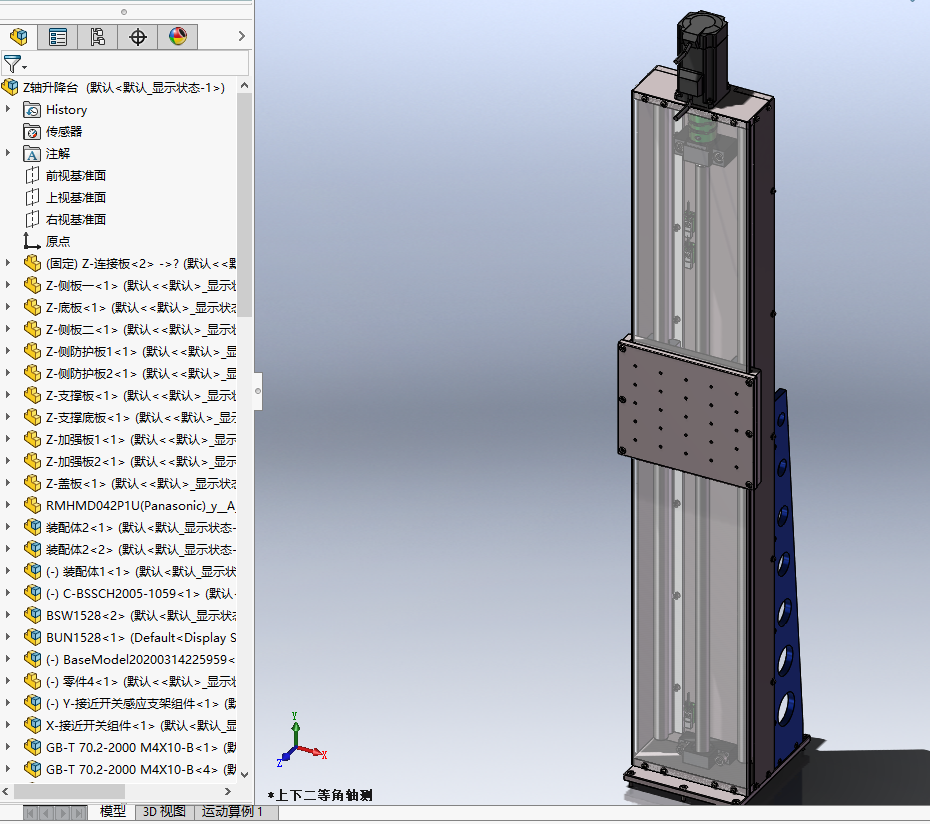Image resolution: width=930 pixels, height=824 pixels.
Task: Open the DimXpertManager crosshair tab
Action: 138,37
